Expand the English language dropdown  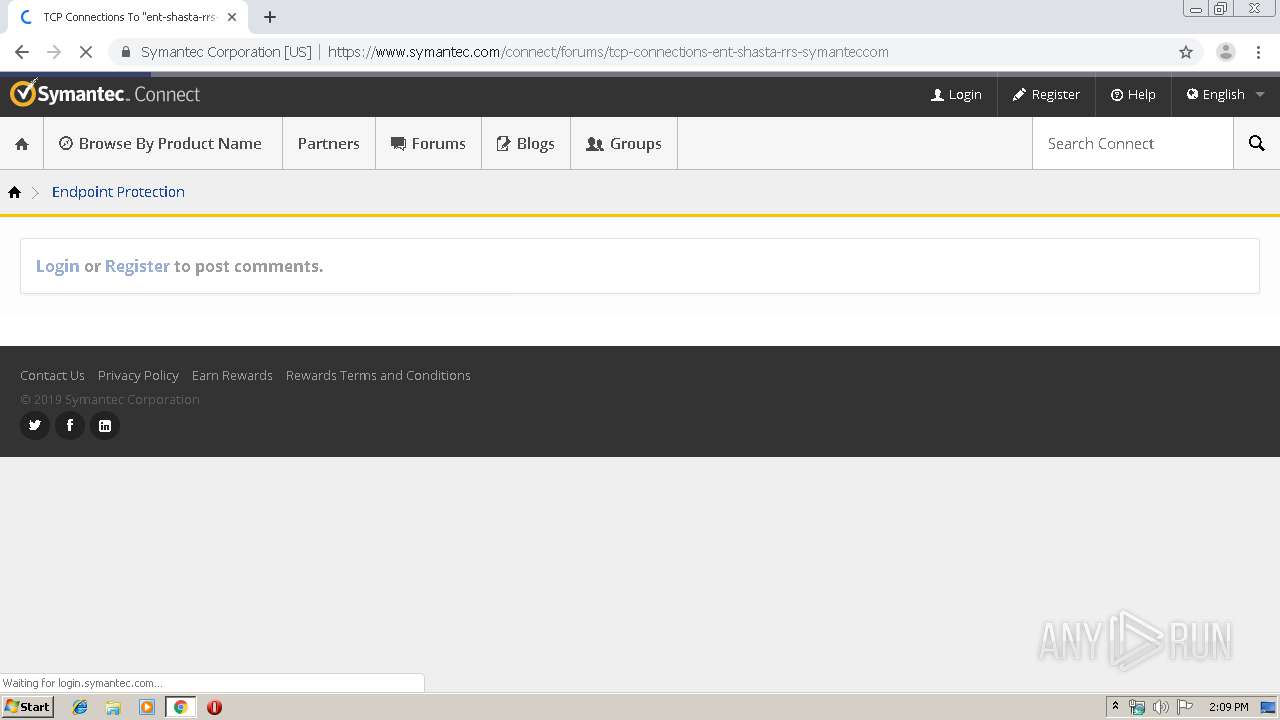coord(1225,94)
